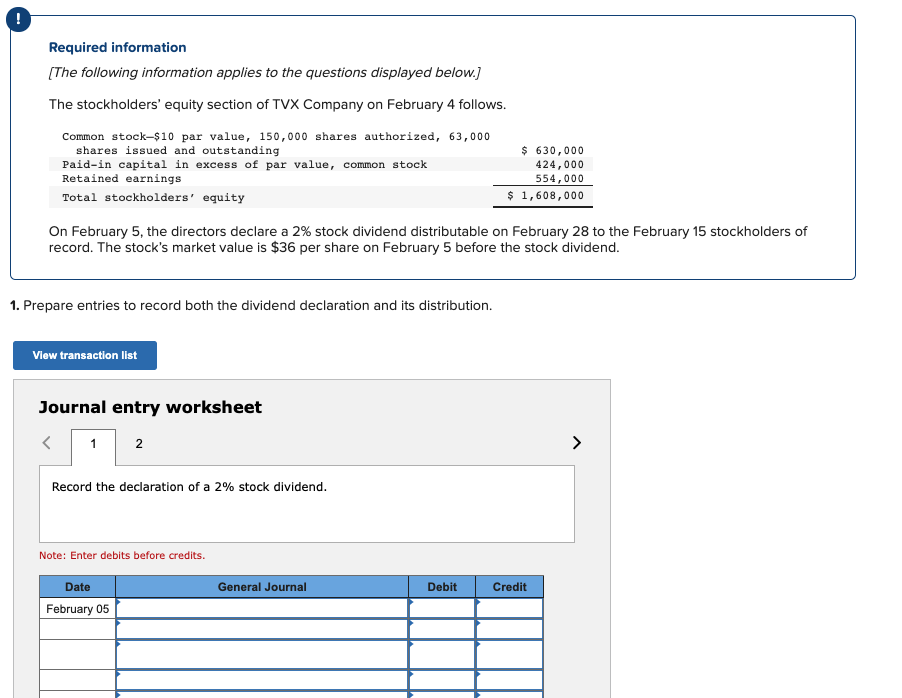Click the $ 630,000 common stock value
902x698 pixels.
tap(552, 150)
